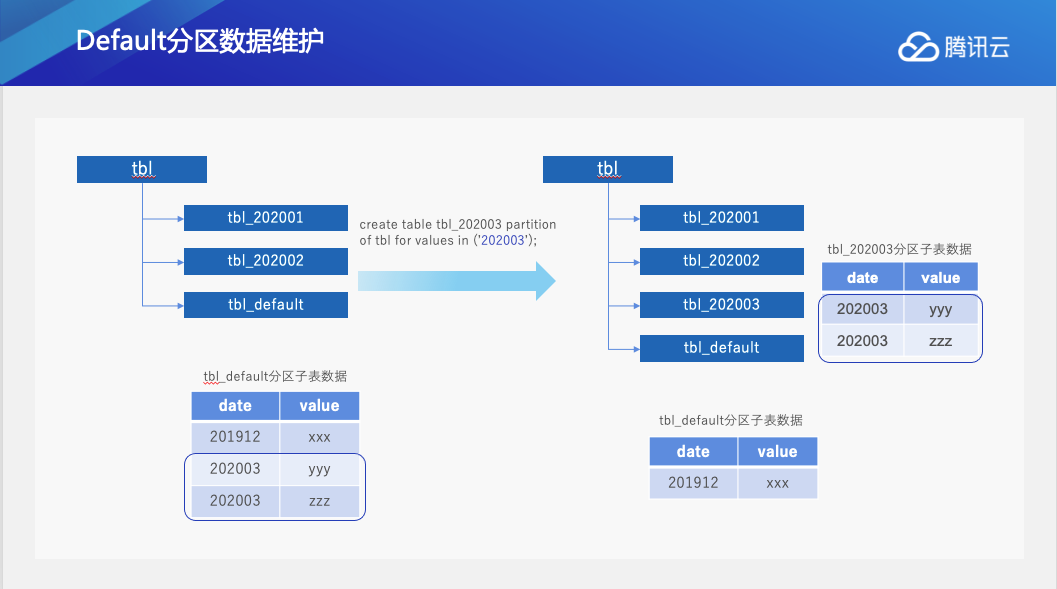Viewport: 1057px width, 589px height.
Task: Click the '202003' value in the SQL text
Action: coord(502,241)
